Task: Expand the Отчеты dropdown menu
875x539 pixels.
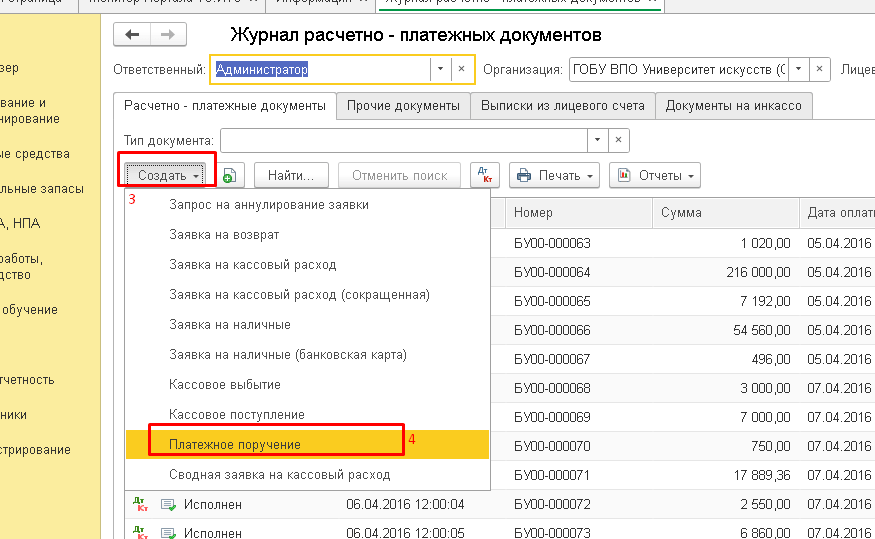Action: pos(655,176)
